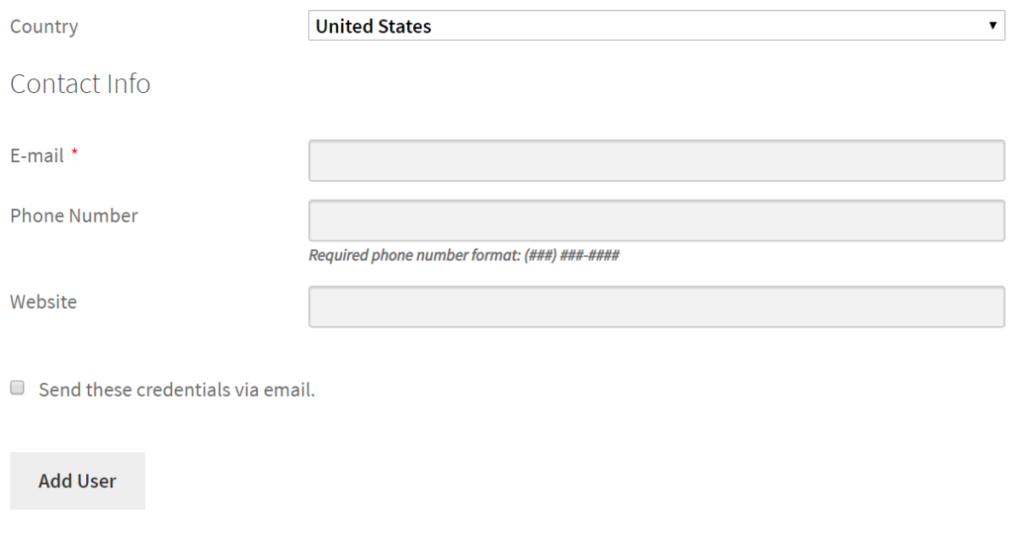The image size is (1024, 535).
Task: Click the 'User' text on the Add User button
Action: [97, 481]
